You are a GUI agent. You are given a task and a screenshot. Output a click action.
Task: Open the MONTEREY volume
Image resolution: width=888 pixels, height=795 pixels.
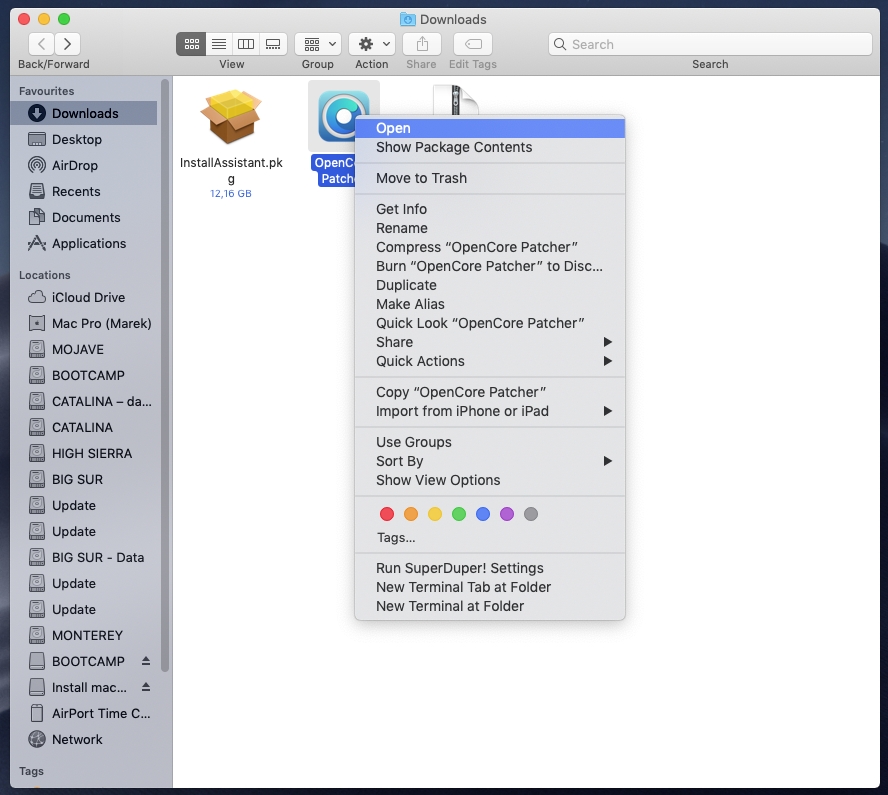coord(84,635)
